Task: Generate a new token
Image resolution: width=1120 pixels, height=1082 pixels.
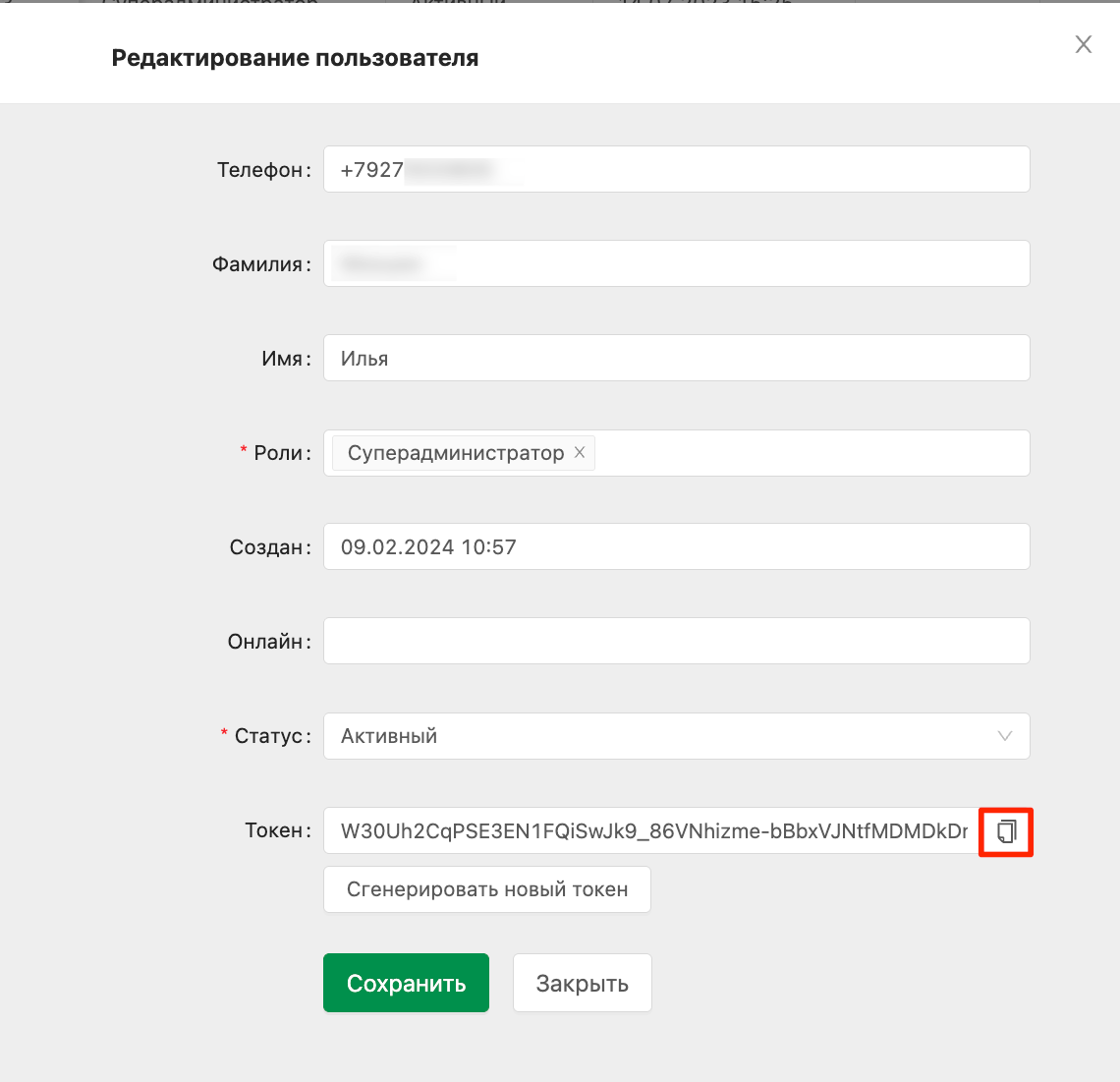Action: tap(487, 889)
